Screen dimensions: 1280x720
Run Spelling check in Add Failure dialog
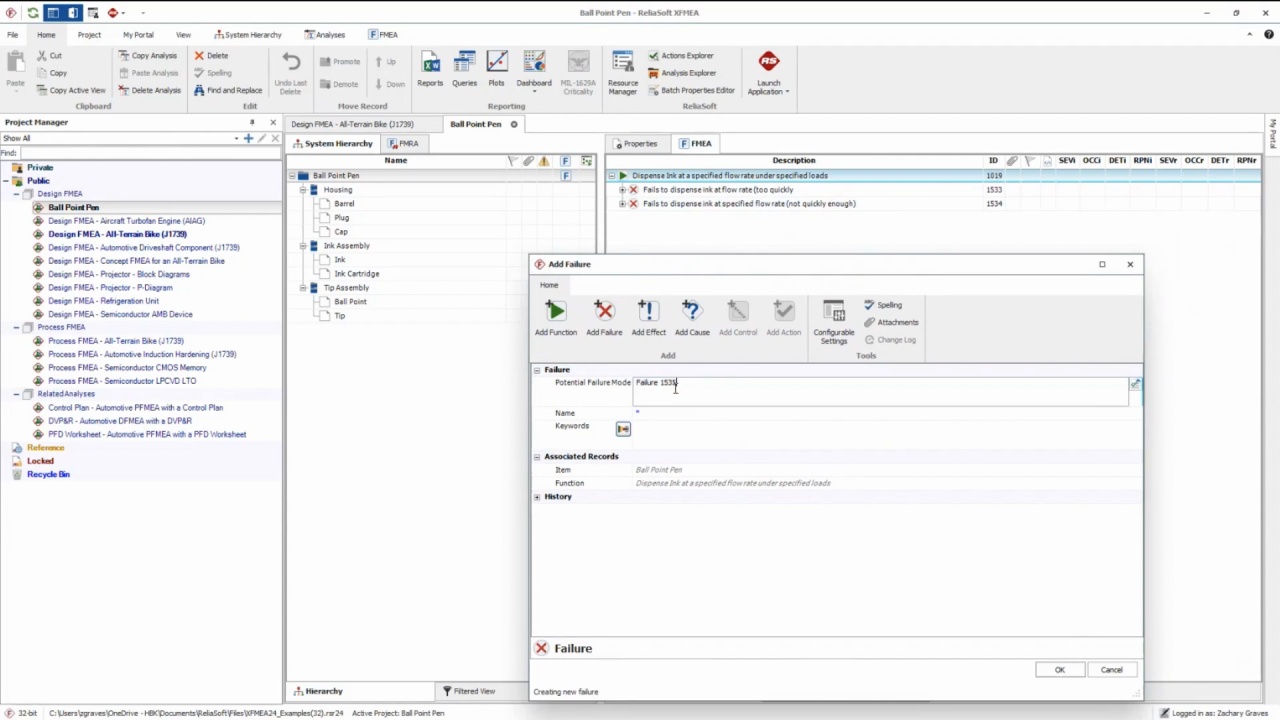click(883, 305)
